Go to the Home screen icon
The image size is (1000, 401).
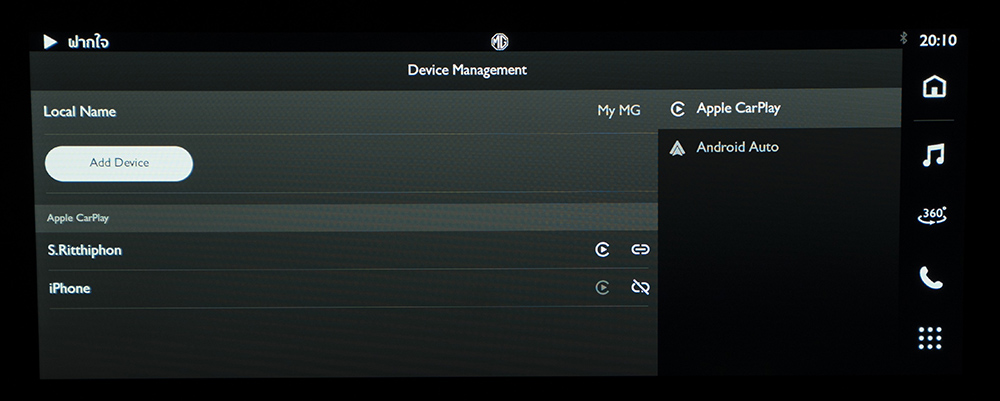coord(934,86)
